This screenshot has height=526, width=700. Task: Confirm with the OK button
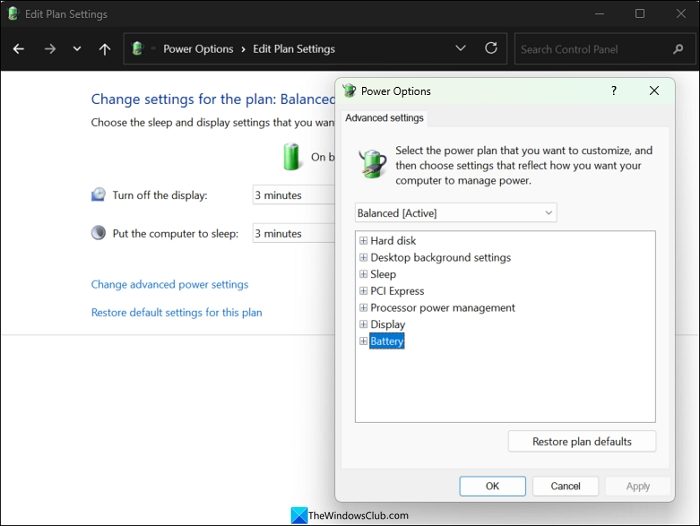pyautogui.click(x=492, y=486)
